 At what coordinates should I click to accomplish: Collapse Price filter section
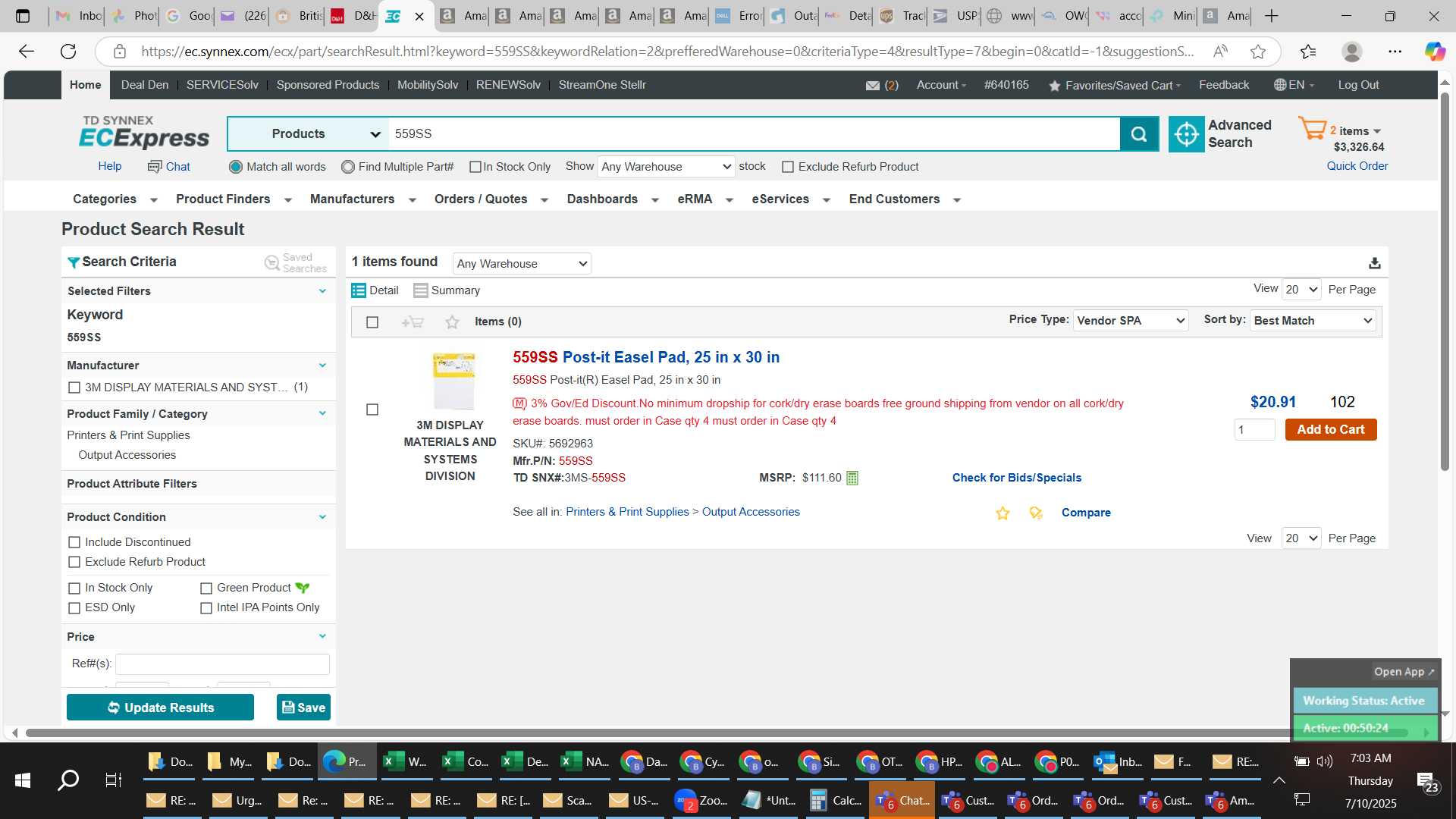(x=322, y=636)
